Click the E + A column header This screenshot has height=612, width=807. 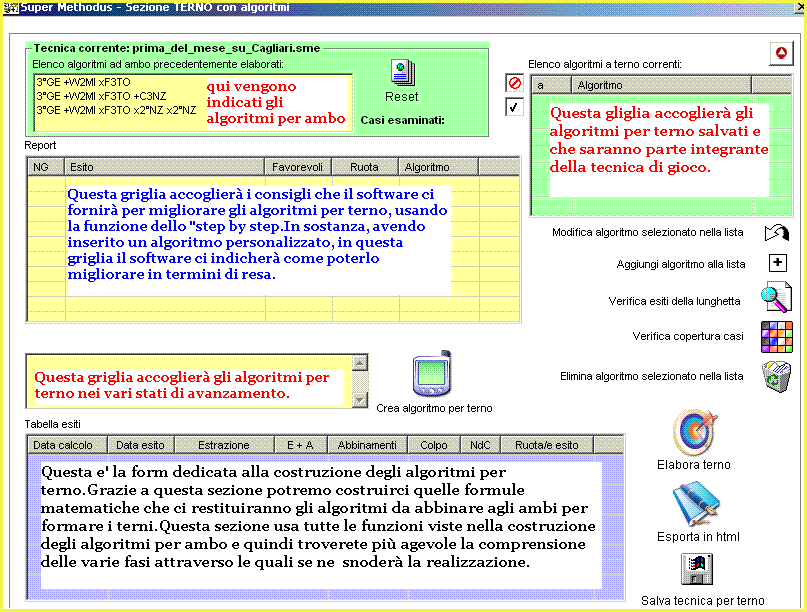click(x=300, y=445)
